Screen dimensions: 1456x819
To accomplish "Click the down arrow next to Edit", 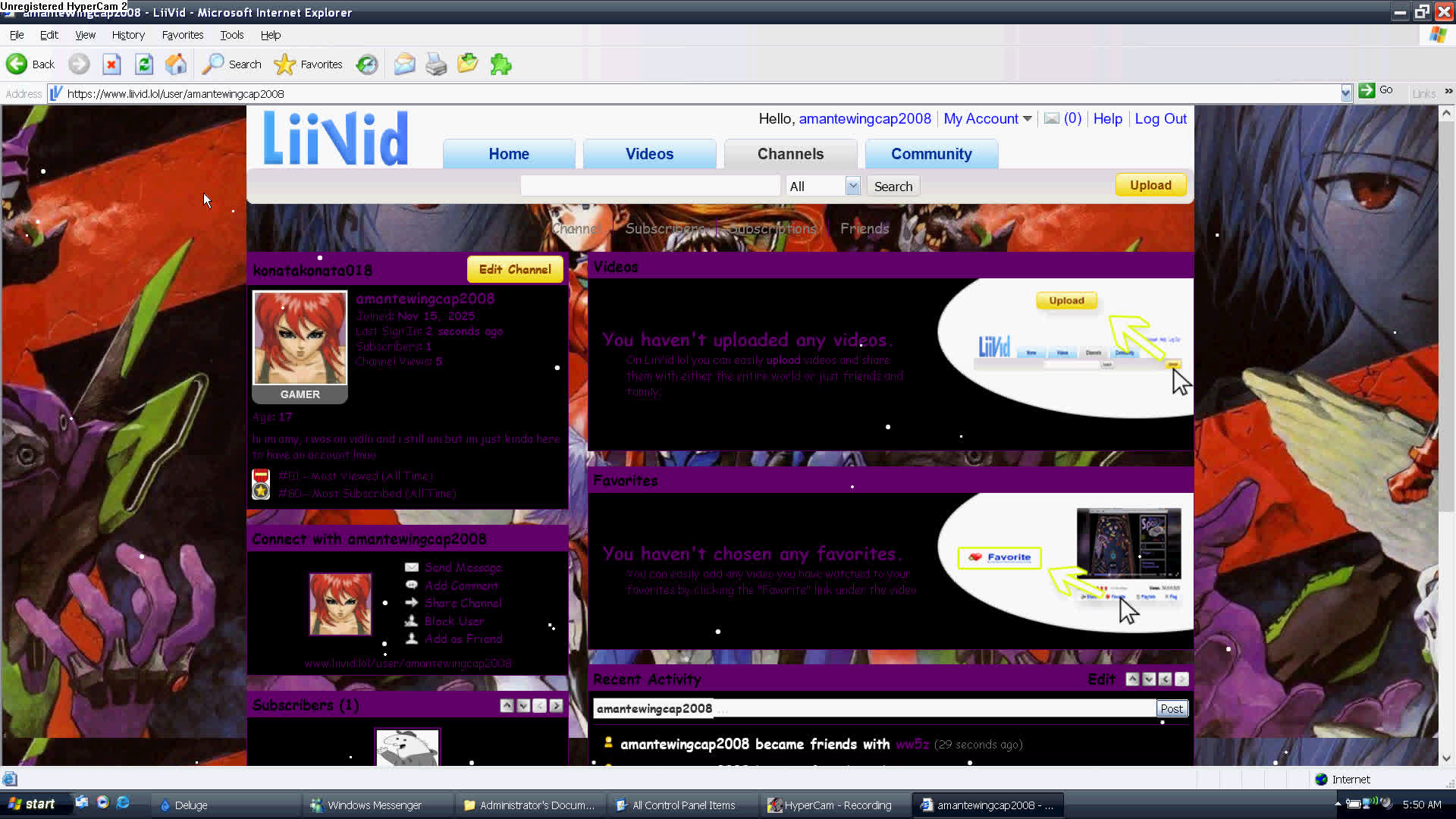I will 1149,679.
